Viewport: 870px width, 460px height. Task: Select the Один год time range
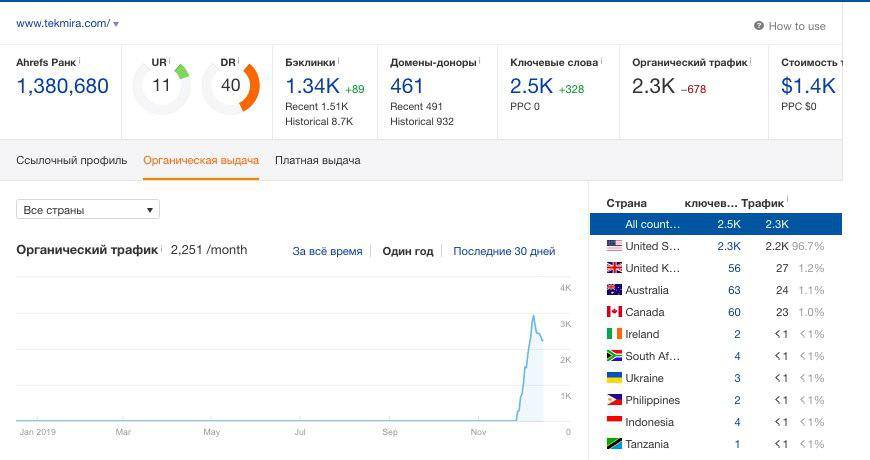point(408,251)
